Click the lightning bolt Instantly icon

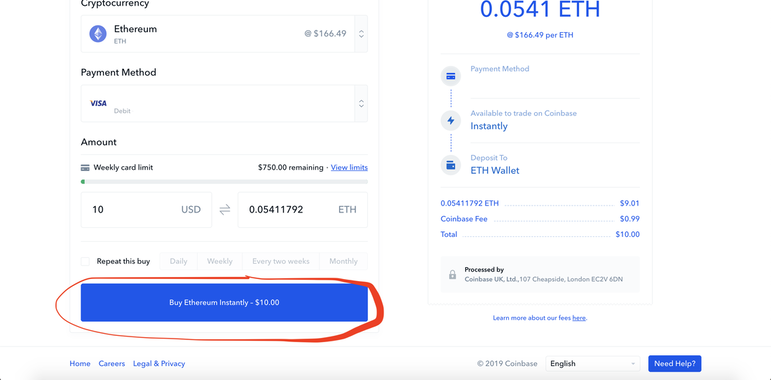tap(450, 121)
